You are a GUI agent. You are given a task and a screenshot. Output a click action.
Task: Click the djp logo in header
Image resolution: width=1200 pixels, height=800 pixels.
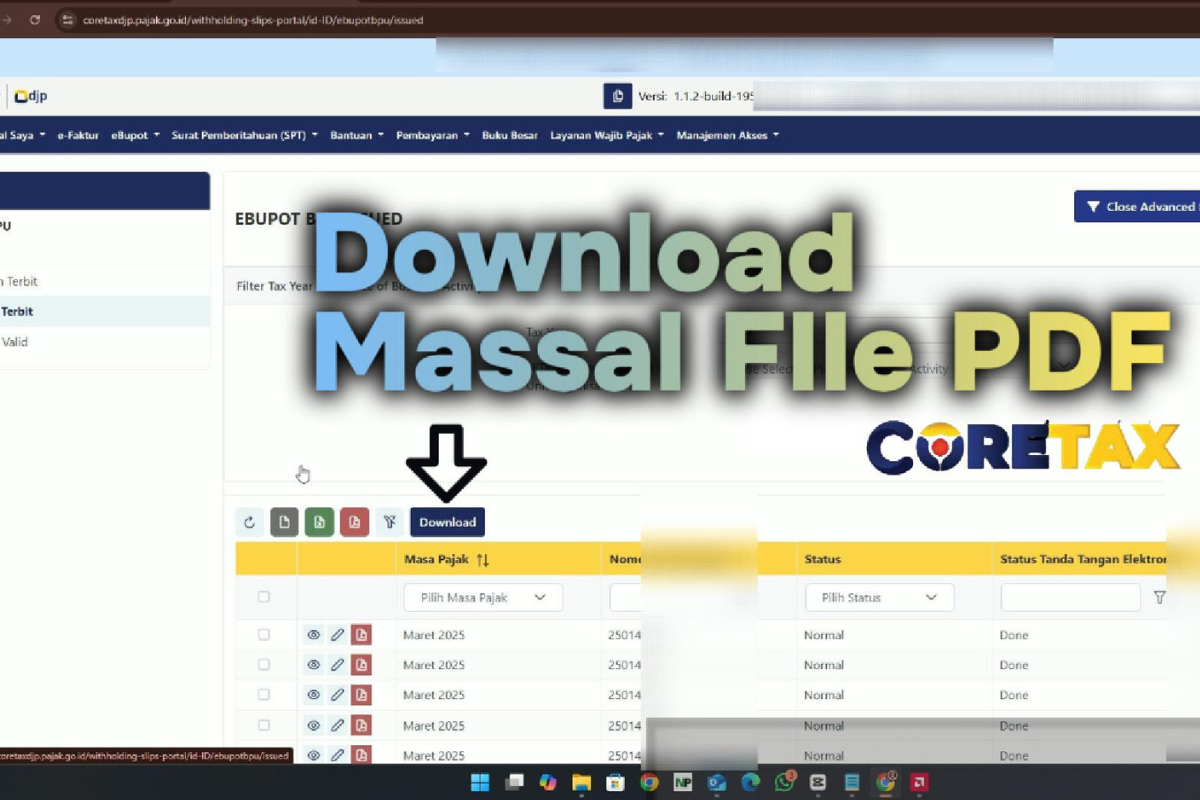[31, 96]
